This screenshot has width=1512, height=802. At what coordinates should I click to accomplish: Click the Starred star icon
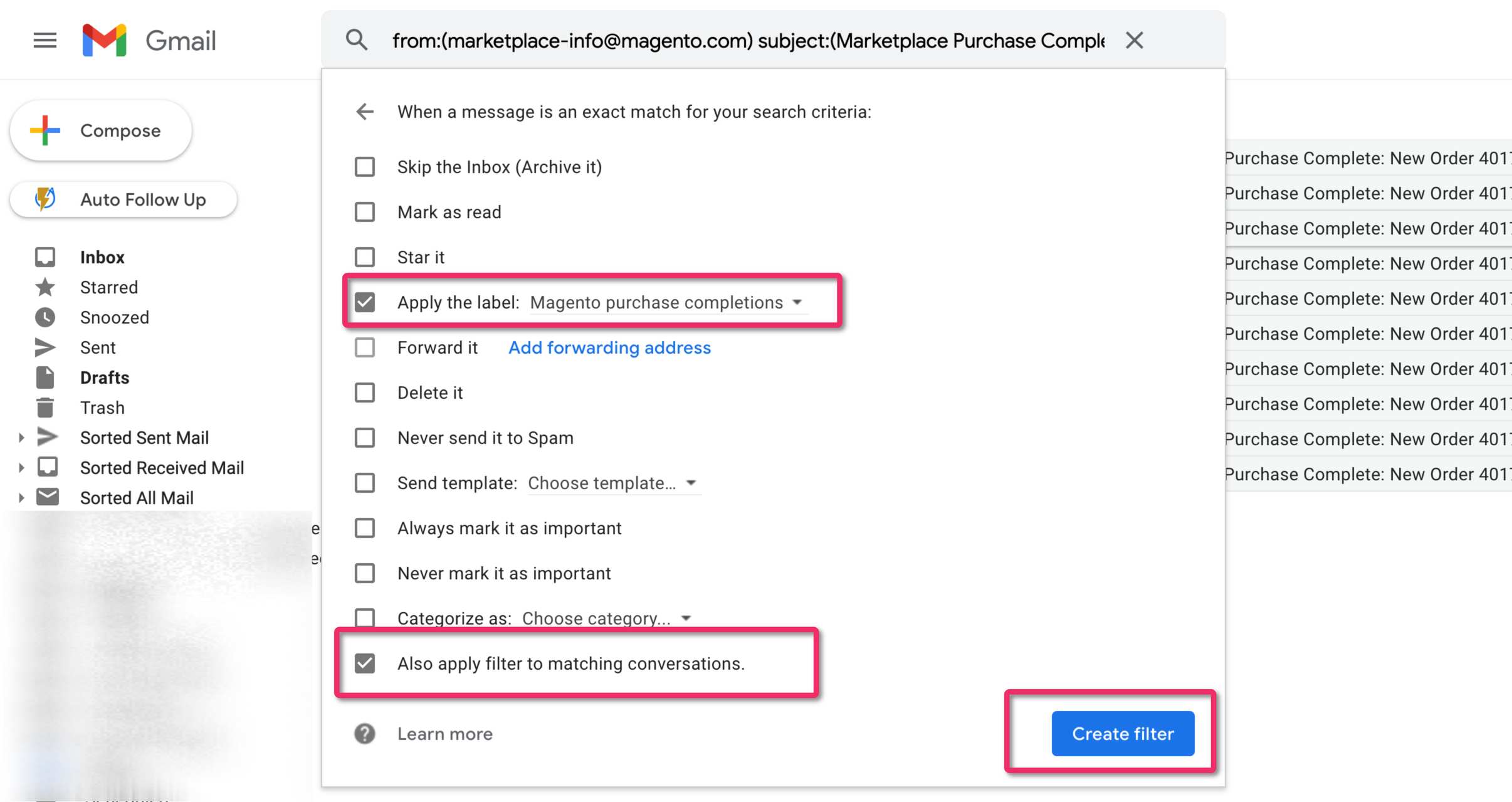coord(45,287)
